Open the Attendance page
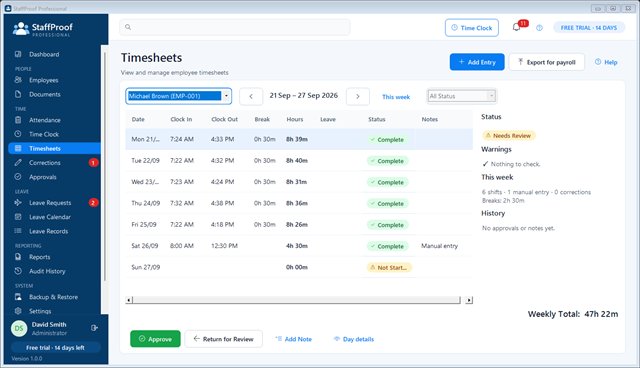The image size is (640, 368). [x=44, y=120]
